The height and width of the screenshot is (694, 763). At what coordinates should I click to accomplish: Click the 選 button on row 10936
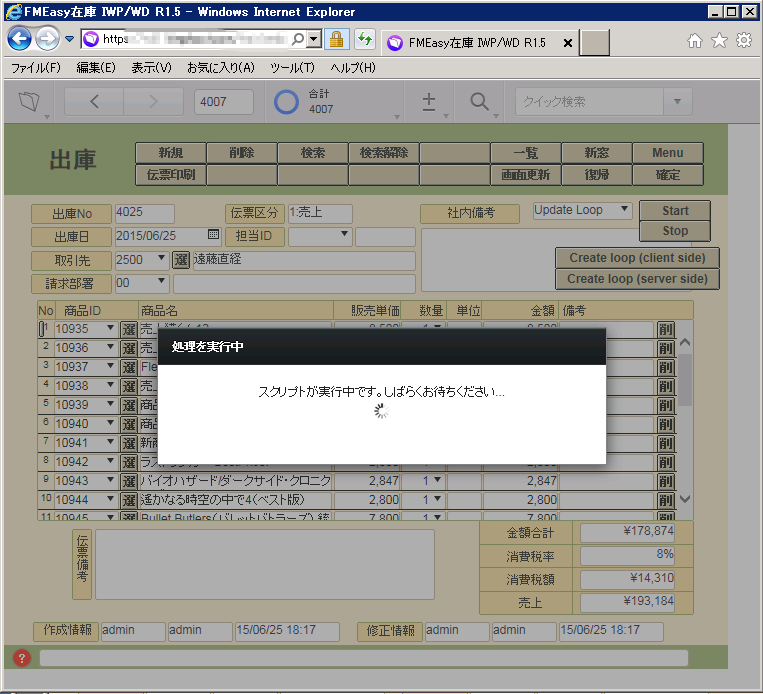pos(129,348)
